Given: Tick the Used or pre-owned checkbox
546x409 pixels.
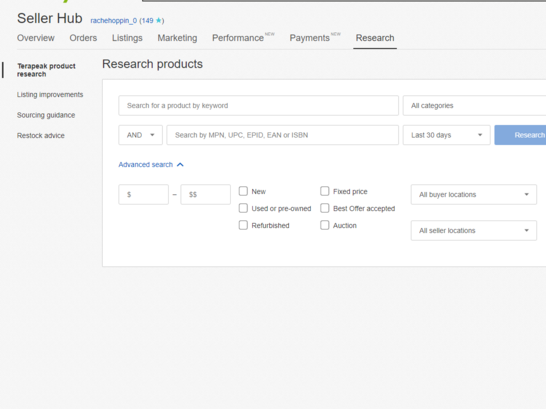Looking at the screenshot, I should pyautogui.click(x=243, y=208).
